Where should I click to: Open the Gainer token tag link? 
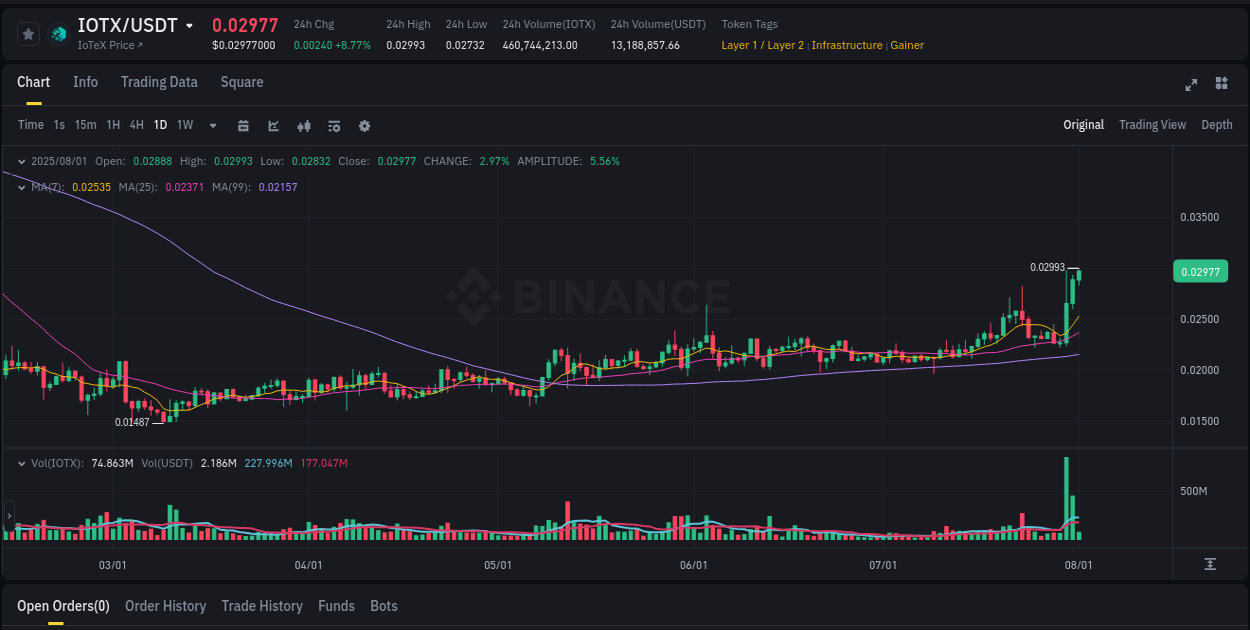point(907,45)
